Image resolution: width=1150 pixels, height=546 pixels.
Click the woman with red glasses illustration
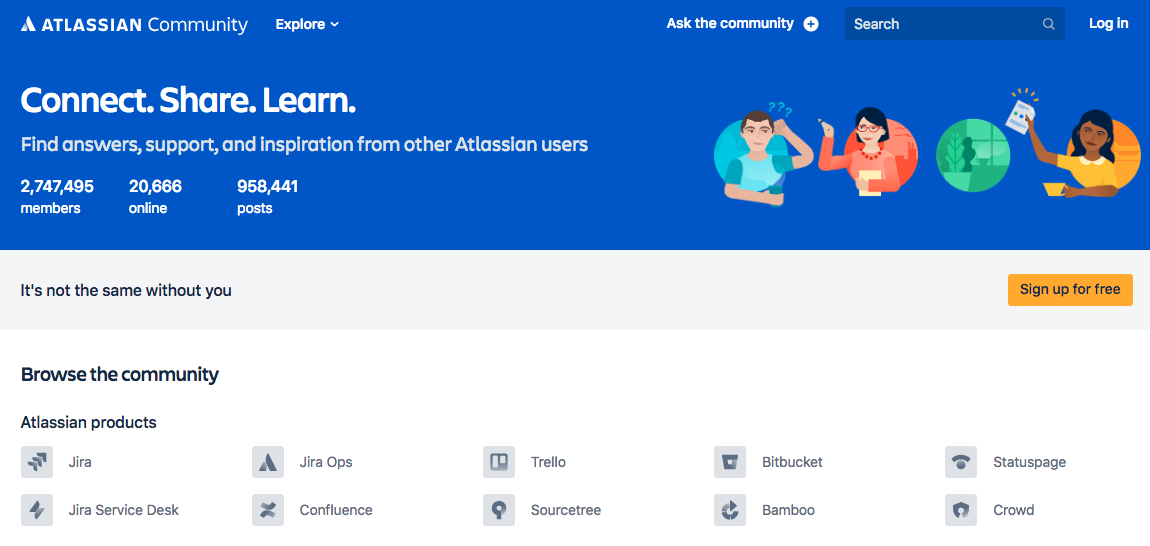click(869, 153)
